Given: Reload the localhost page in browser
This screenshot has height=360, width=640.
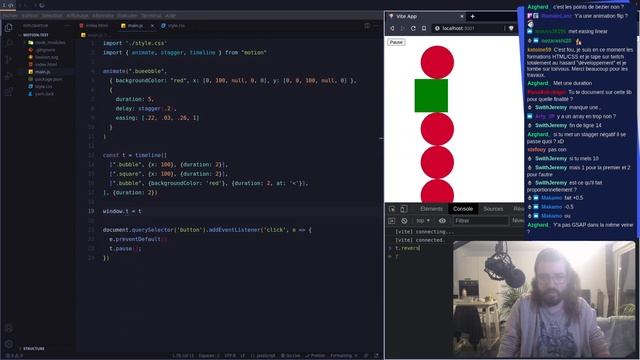Looking at the screenshot, I should click(413, 28).
